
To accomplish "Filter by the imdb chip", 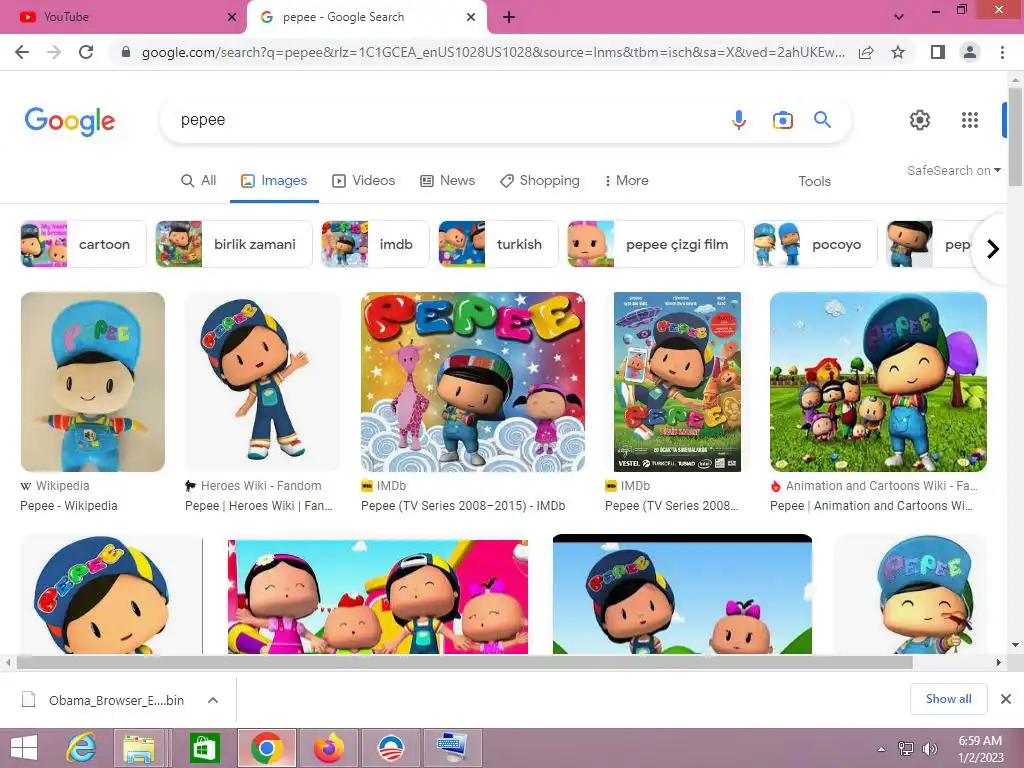I will 375,244.
